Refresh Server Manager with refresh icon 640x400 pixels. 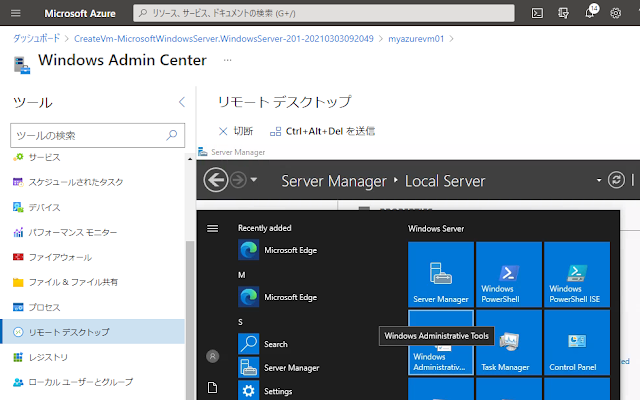point(616,180)
